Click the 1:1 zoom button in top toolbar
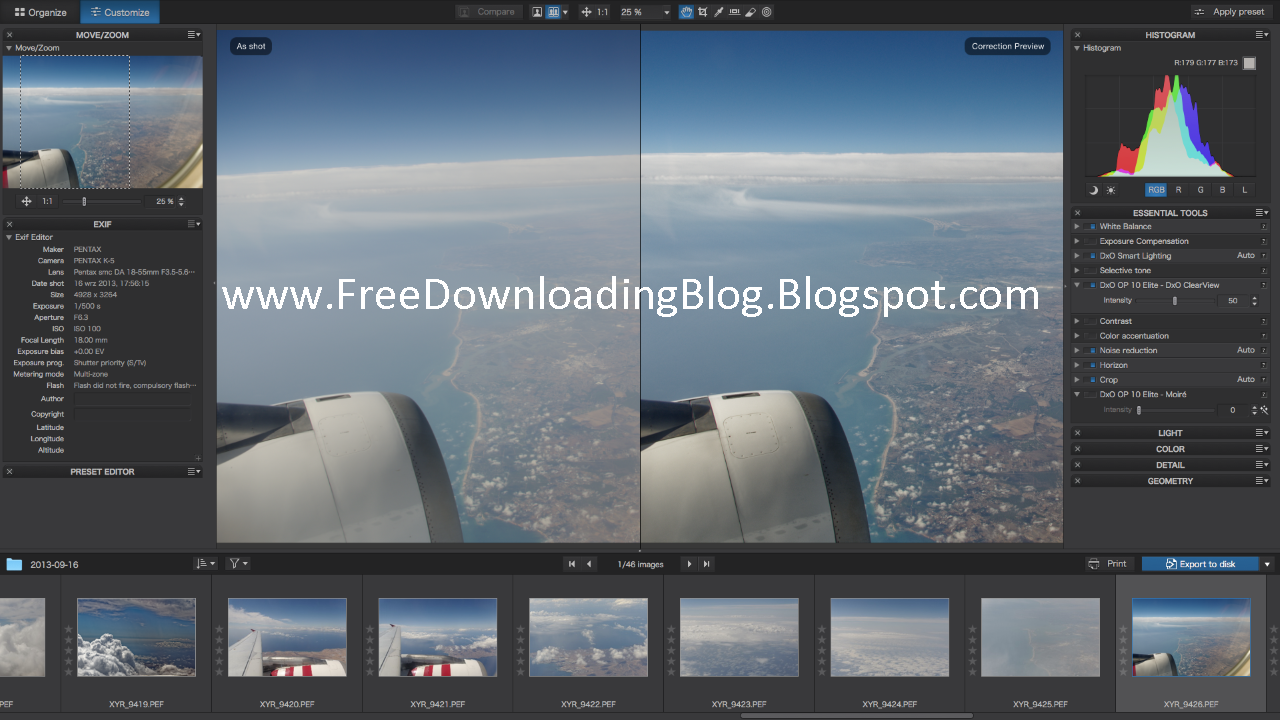 point(602,12)
